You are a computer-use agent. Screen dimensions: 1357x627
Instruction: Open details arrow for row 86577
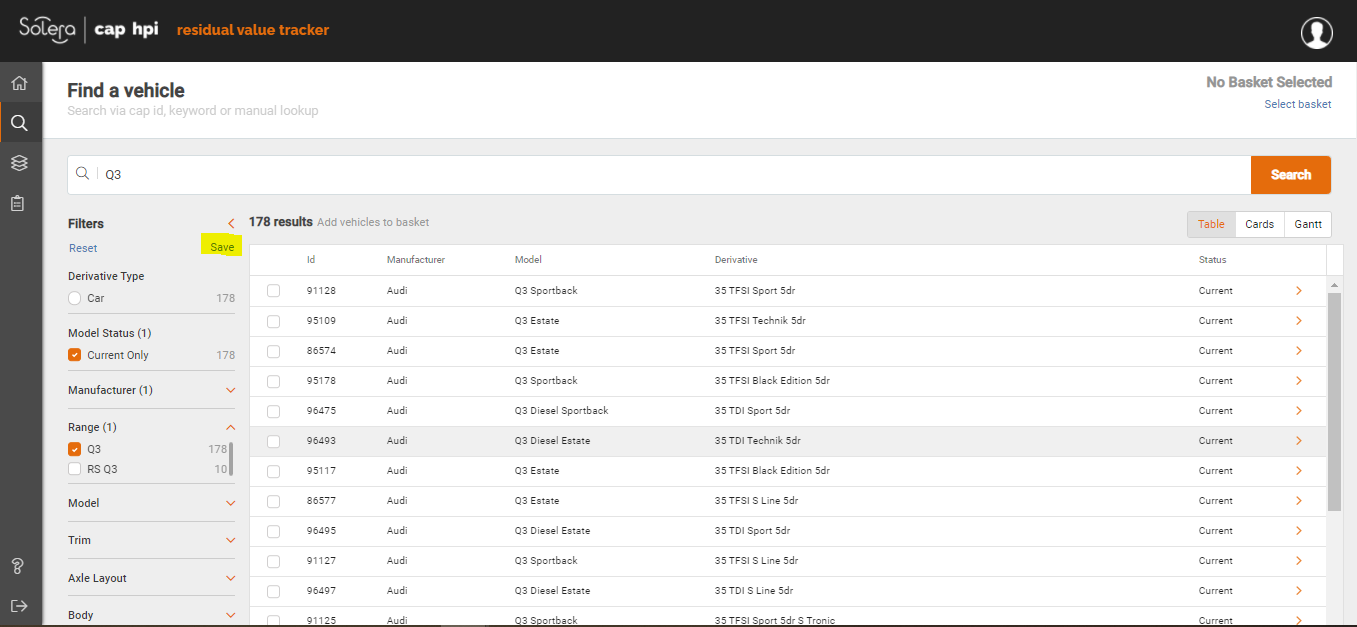tap(1298, 501)
